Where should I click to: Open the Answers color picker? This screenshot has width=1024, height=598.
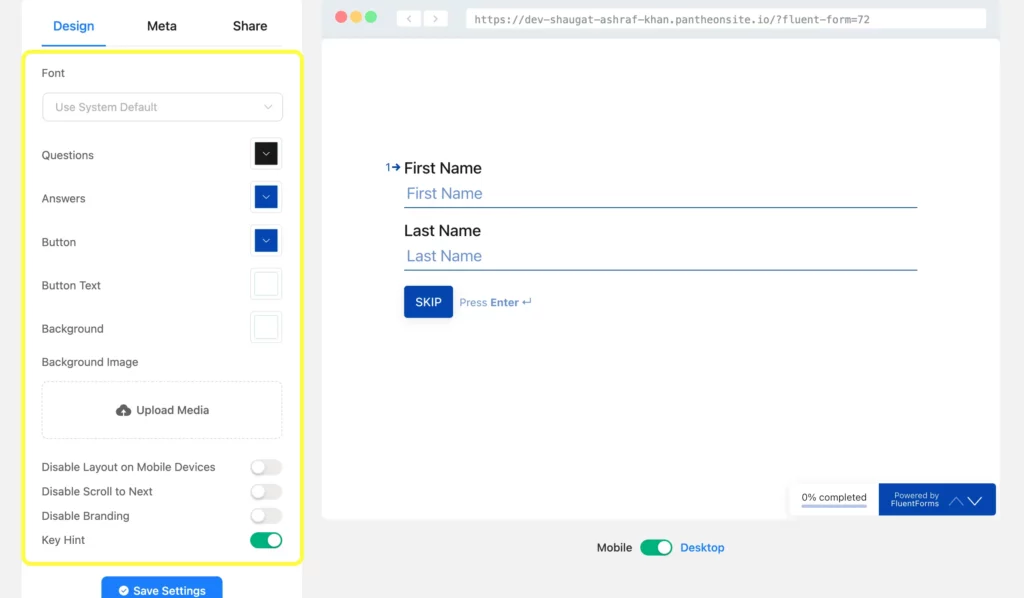266,197
